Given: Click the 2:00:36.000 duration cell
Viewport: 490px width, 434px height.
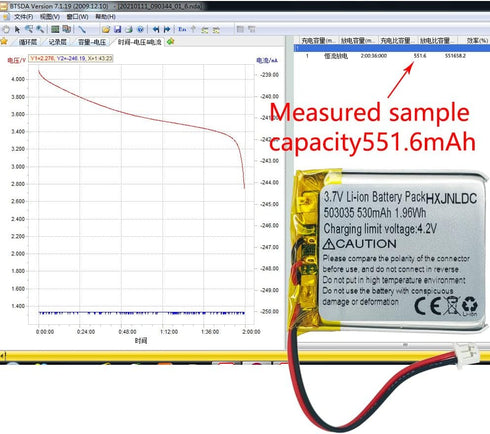Looking at the screenshot, I should click(x=374, y=56).
